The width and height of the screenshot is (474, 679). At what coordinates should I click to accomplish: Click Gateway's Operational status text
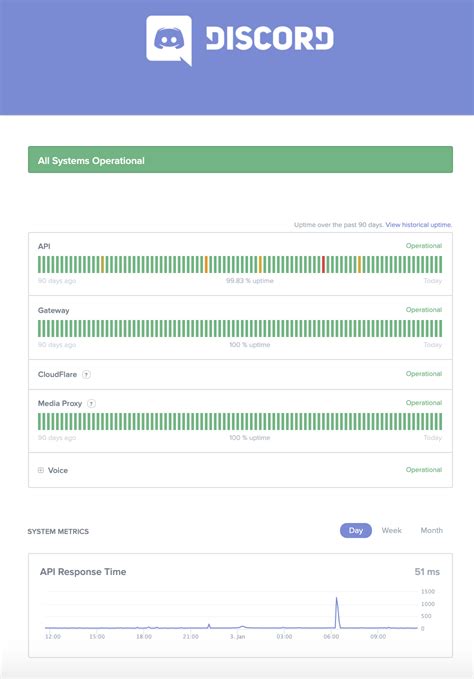coord(424,310)
